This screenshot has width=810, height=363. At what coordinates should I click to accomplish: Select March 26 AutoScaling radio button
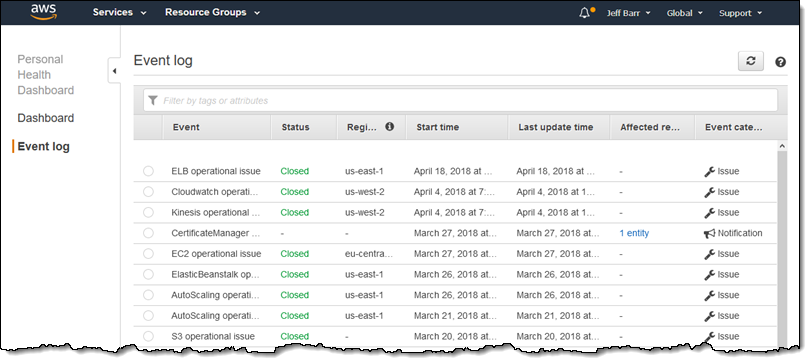pyautogui.click(x=148, y=295)
